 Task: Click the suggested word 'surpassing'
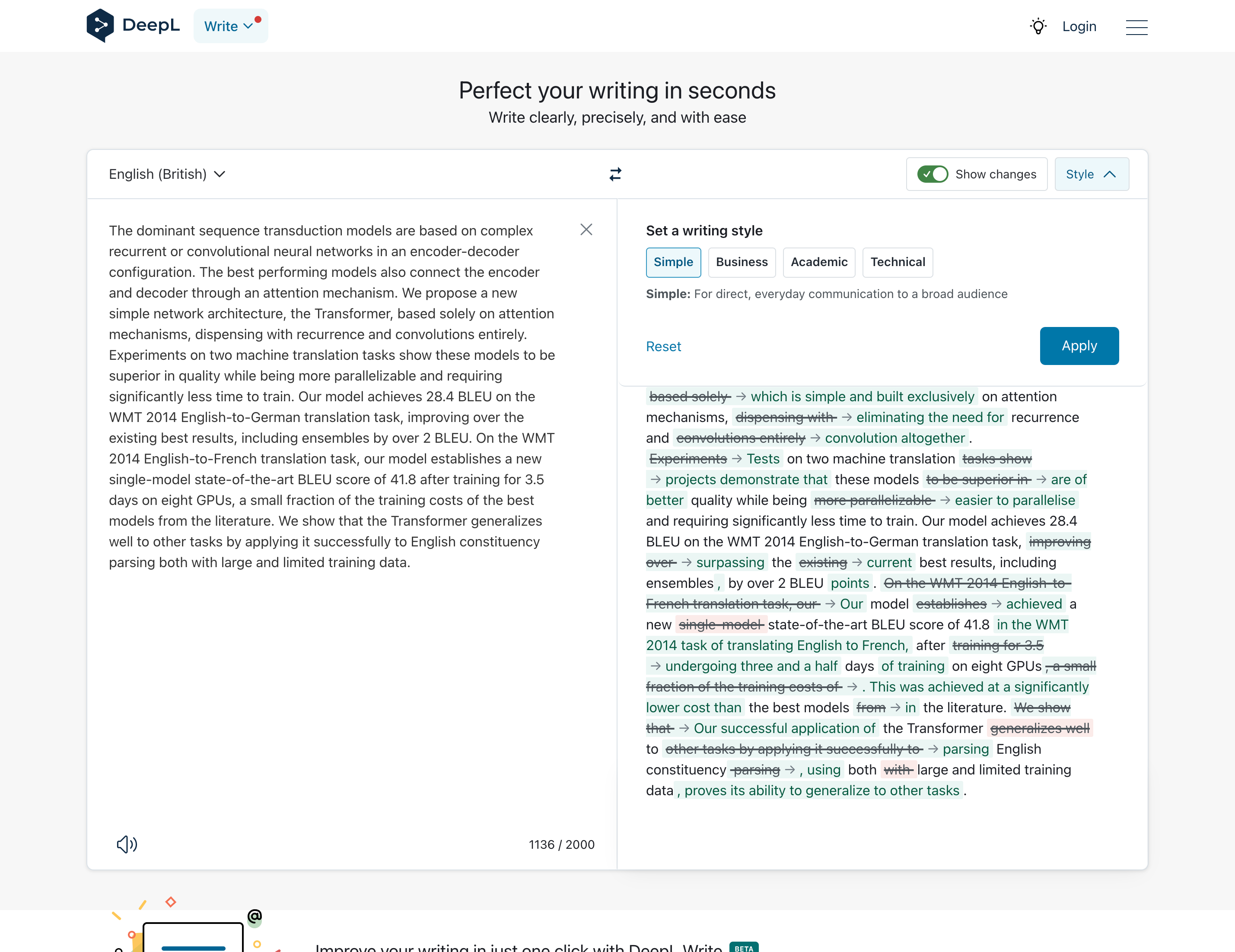click(729, 562)
